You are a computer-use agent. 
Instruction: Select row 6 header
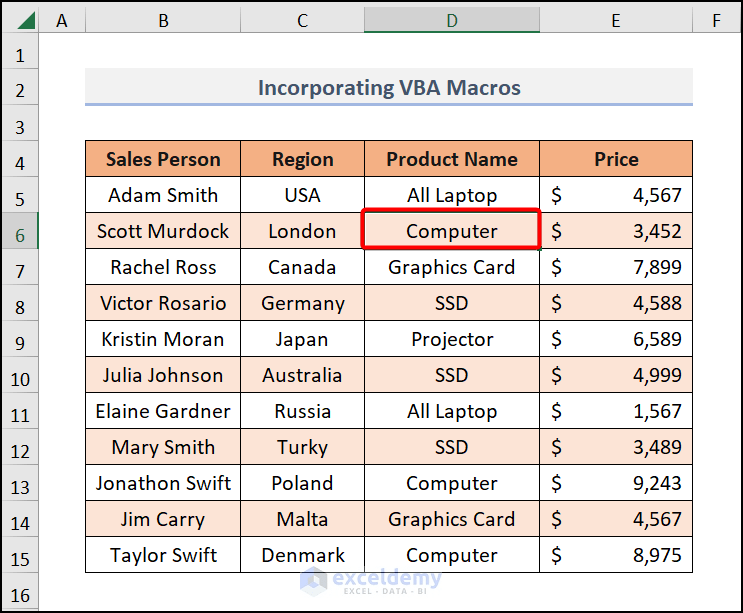(x=20, y=231)
